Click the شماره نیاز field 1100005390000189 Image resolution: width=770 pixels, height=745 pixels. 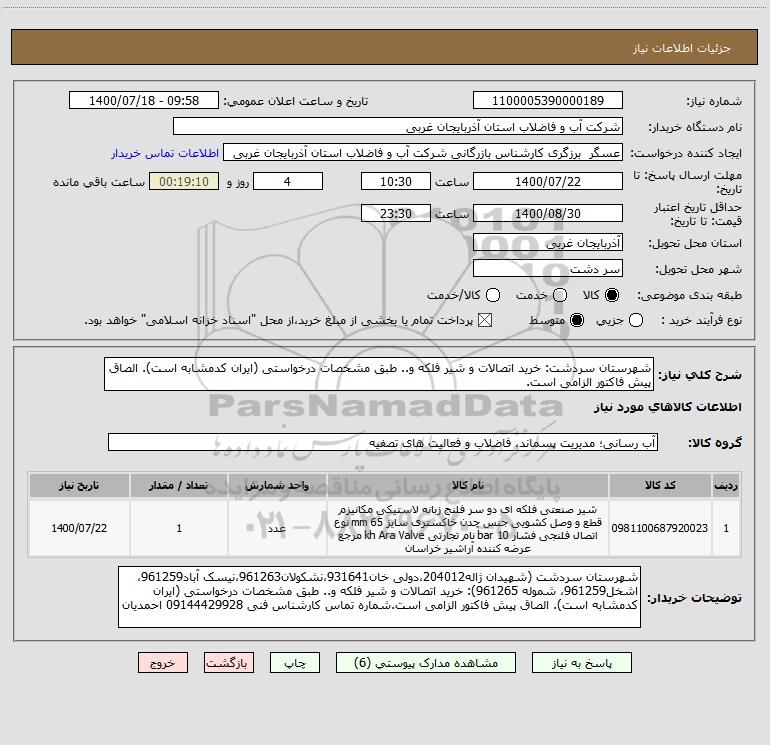pyautogui.click(x=548, y=101)
